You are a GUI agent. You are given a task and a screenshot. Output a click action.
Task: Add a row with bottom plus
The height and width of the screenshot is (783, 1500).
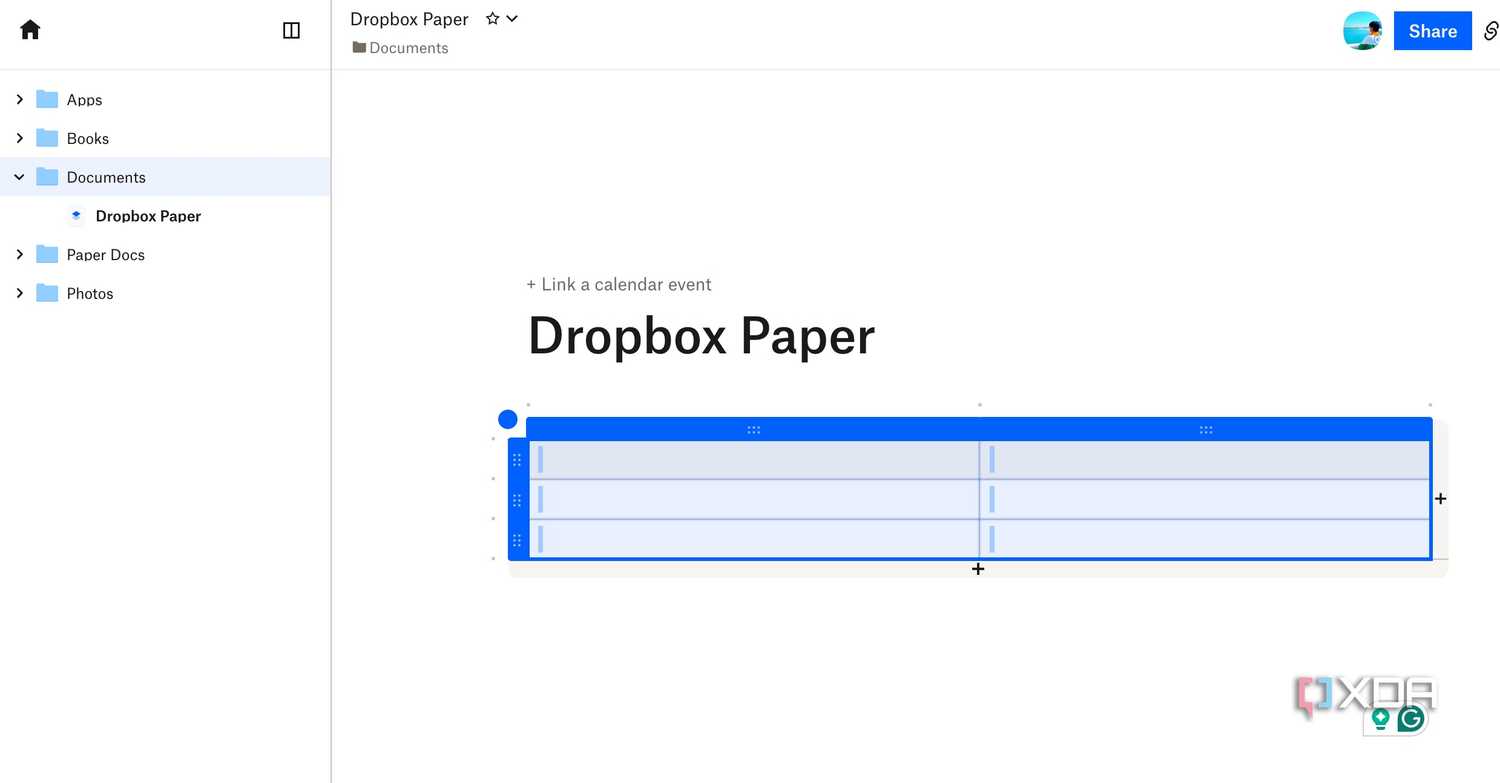pos(978,569)
